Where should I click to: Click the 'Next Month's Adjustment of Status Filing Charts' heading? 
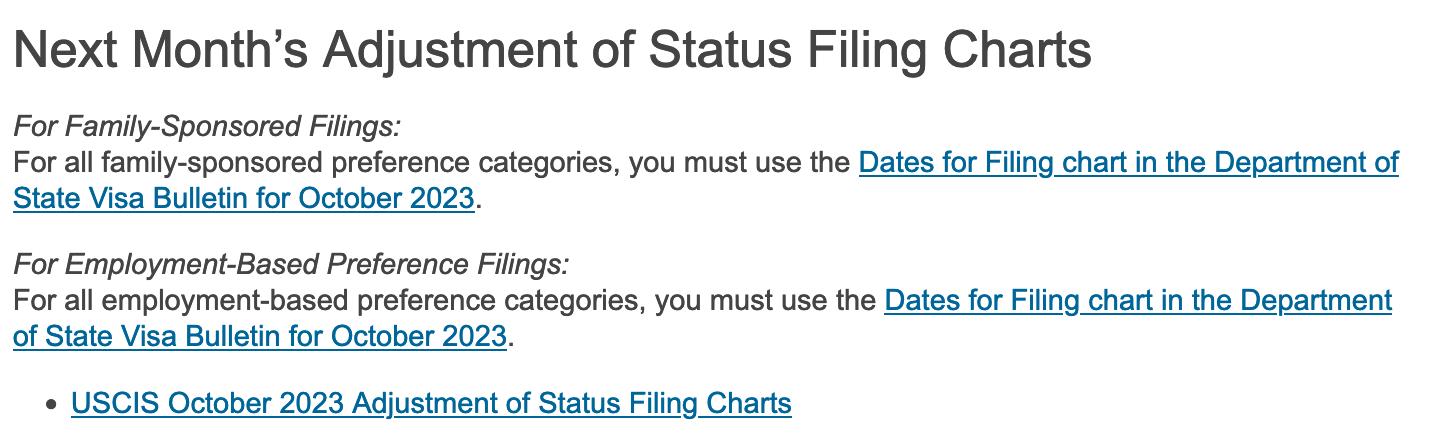552,49
